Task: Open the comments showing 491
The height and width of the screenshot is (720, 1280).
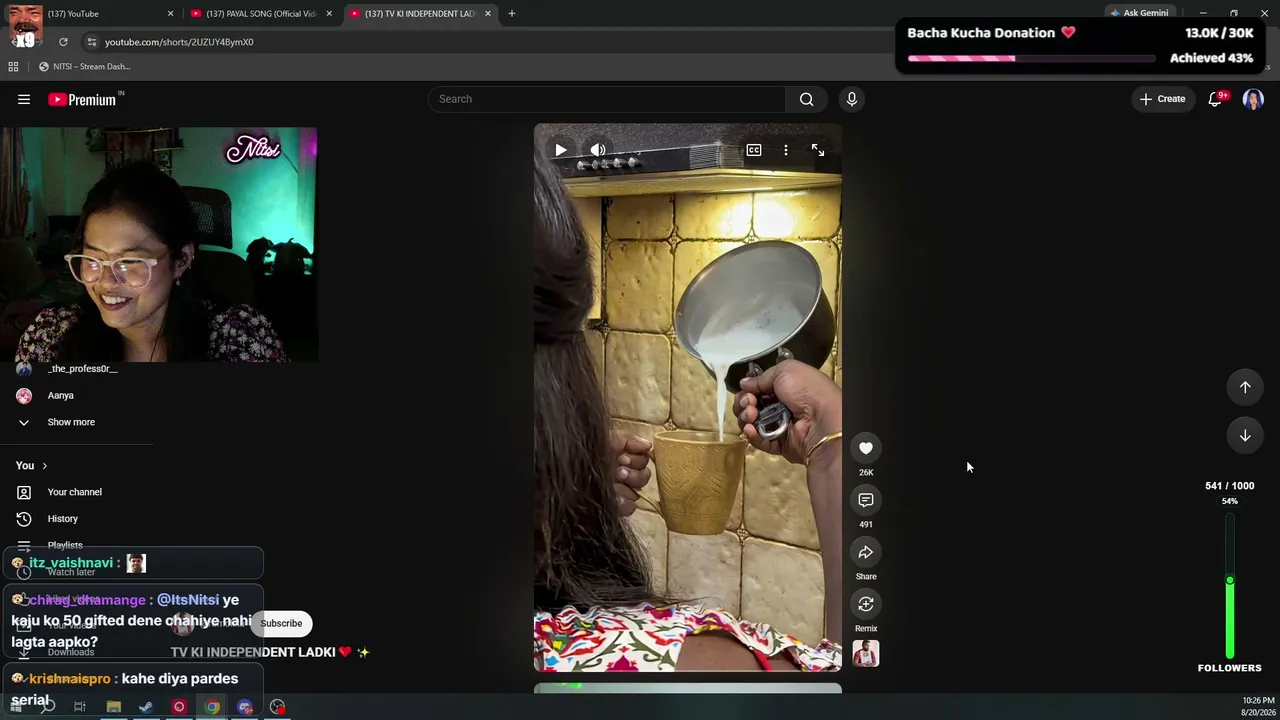Action: pos(866,500)
